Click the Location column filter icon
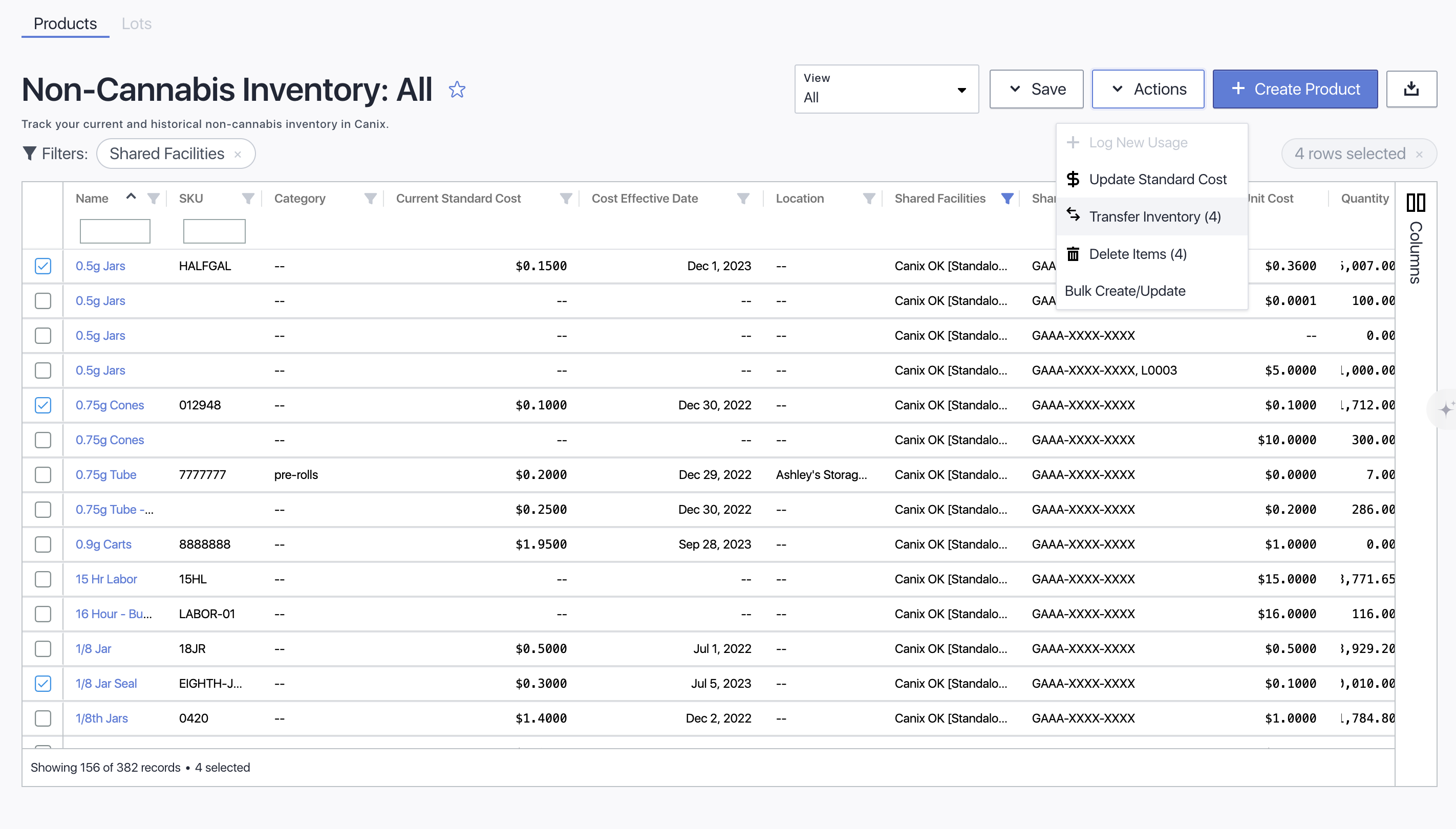Image resolution: width=1456 pixels, height=829 pixels. [869, 198]
